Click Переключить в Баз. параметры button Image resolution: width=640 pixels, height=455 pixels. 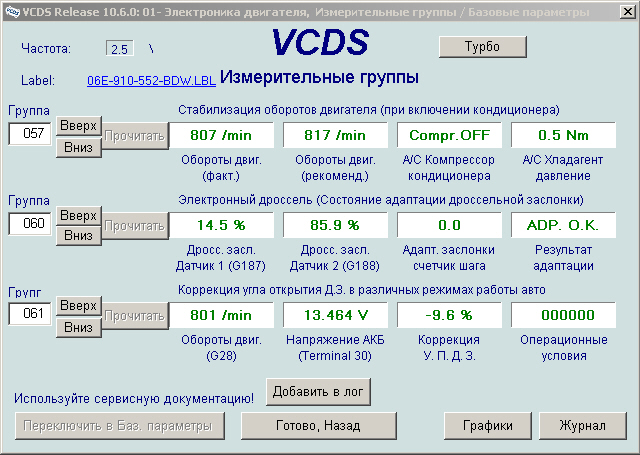(x=120, y=426)
